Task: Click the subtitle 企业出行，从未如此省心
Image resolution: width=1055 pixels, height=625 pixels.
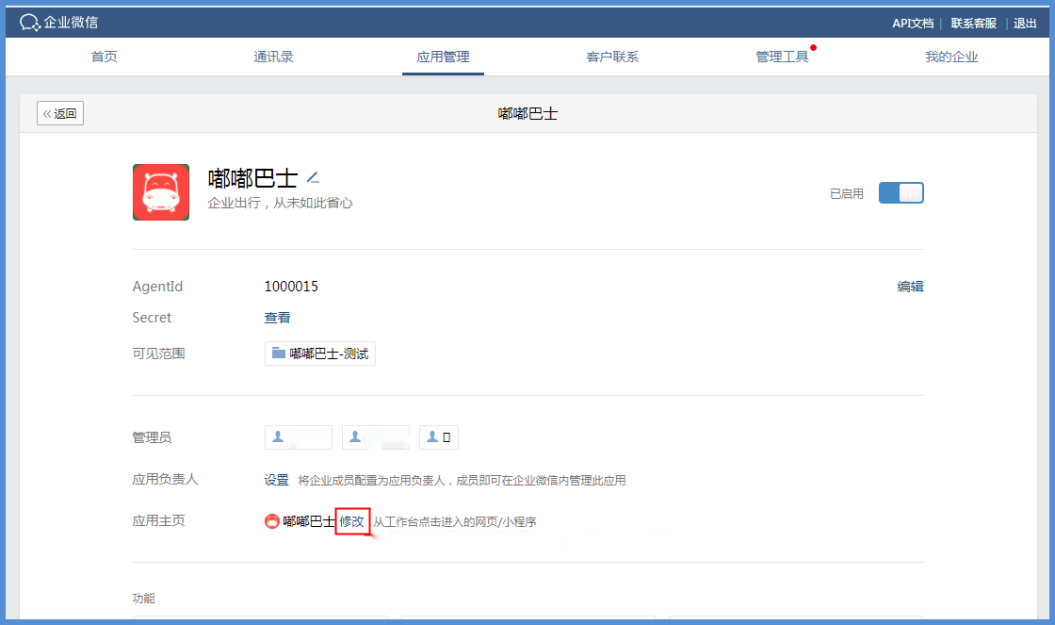Action: tap(280, 203)
